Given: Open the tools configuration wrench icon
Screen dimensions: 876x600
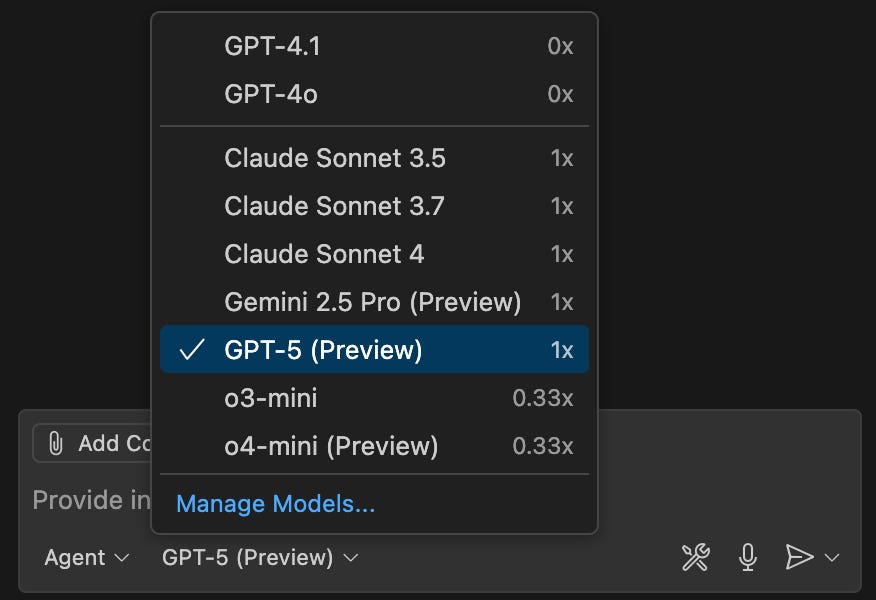Looking at the screenshot, I should [x=696, y=557].
